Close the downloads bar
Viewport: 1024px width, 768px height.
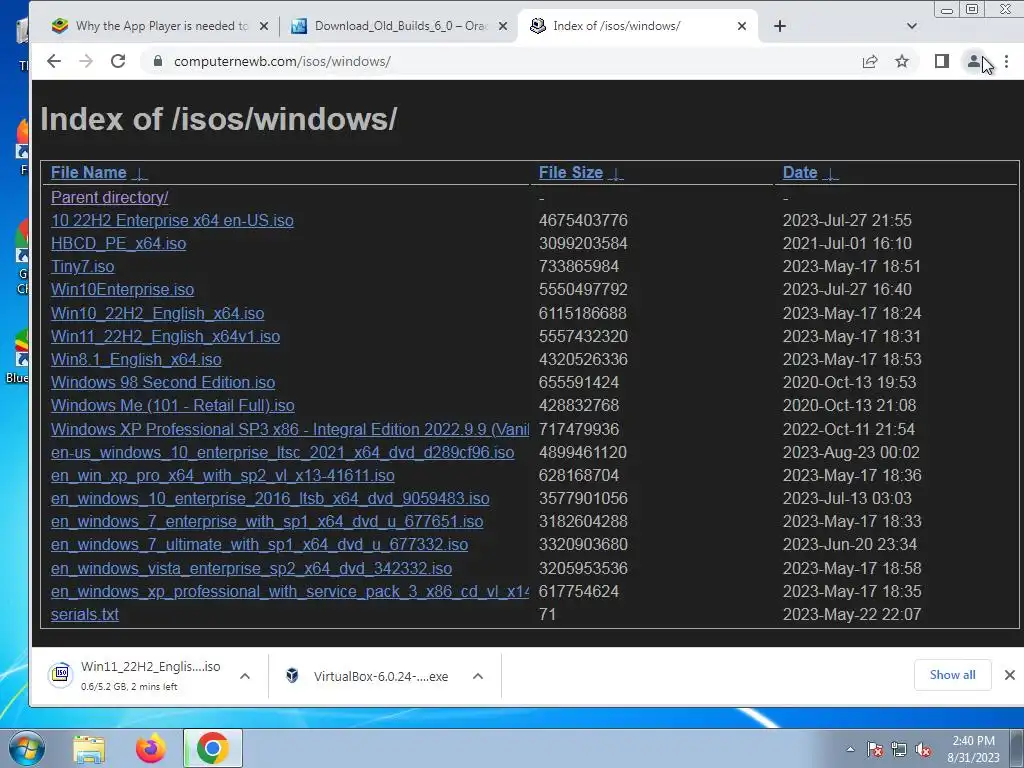point(1010,675)
